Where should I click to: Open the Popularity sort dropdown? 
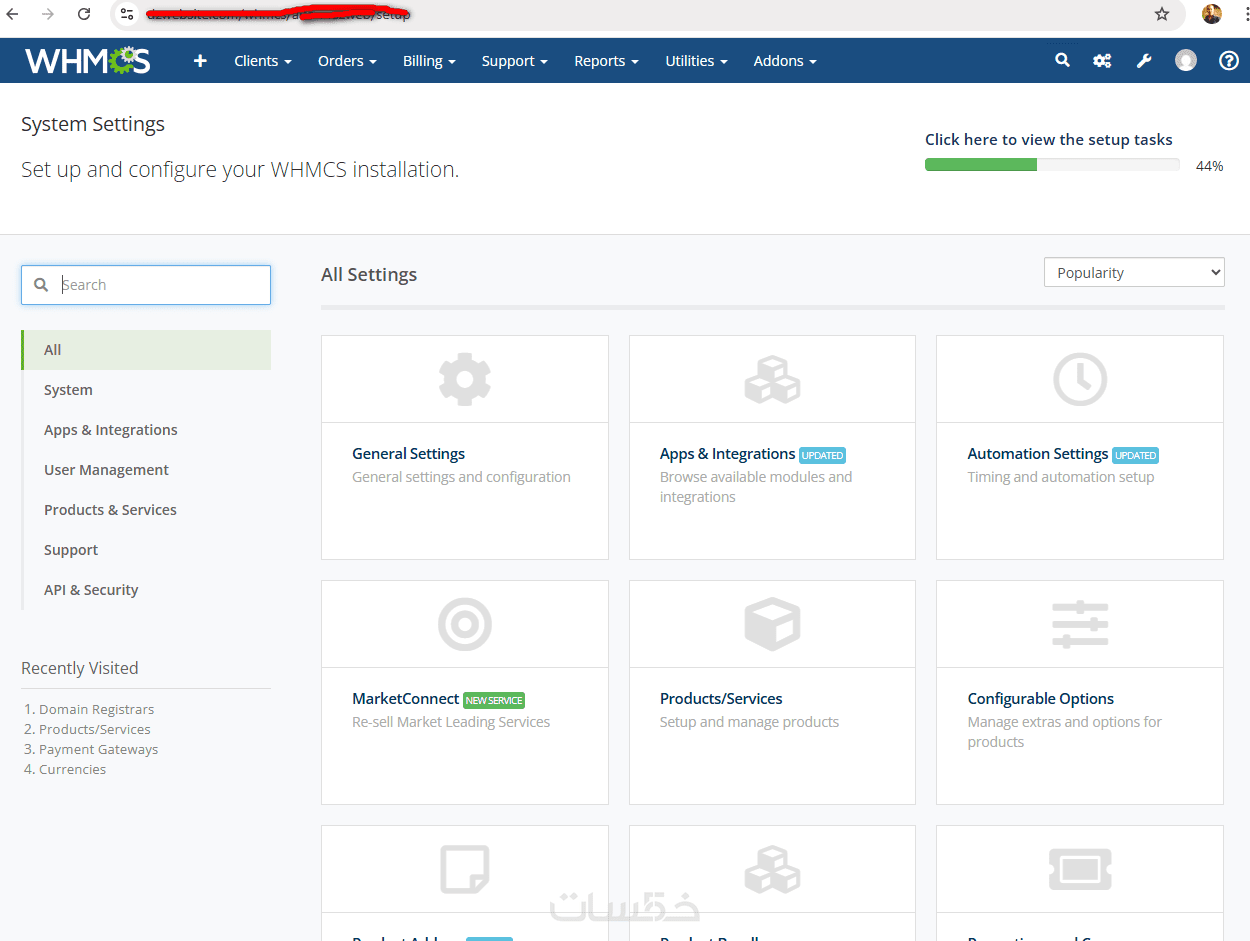[x=1134, y=273]
